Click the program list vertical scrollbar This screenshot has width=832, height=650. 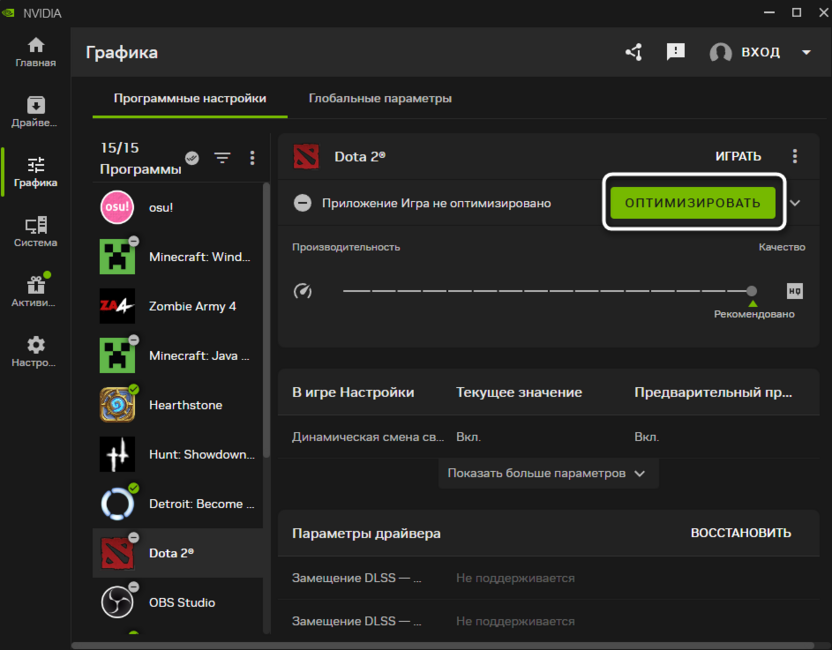[266, 320]
